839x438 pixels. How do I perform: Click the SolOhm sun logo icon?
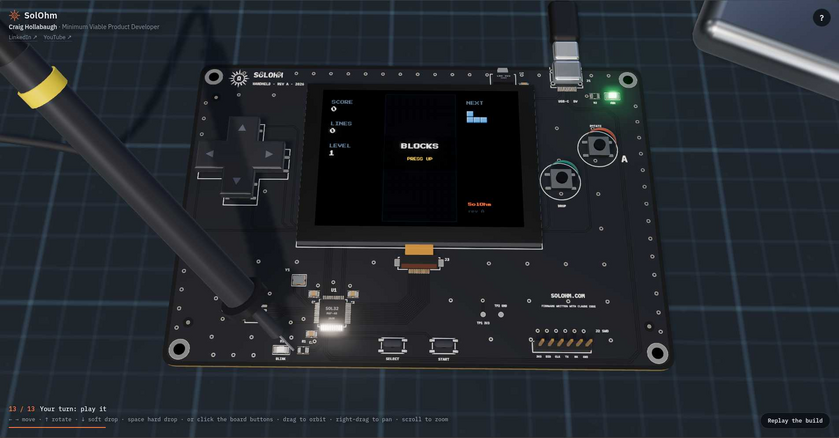click(x=14, y=16)
